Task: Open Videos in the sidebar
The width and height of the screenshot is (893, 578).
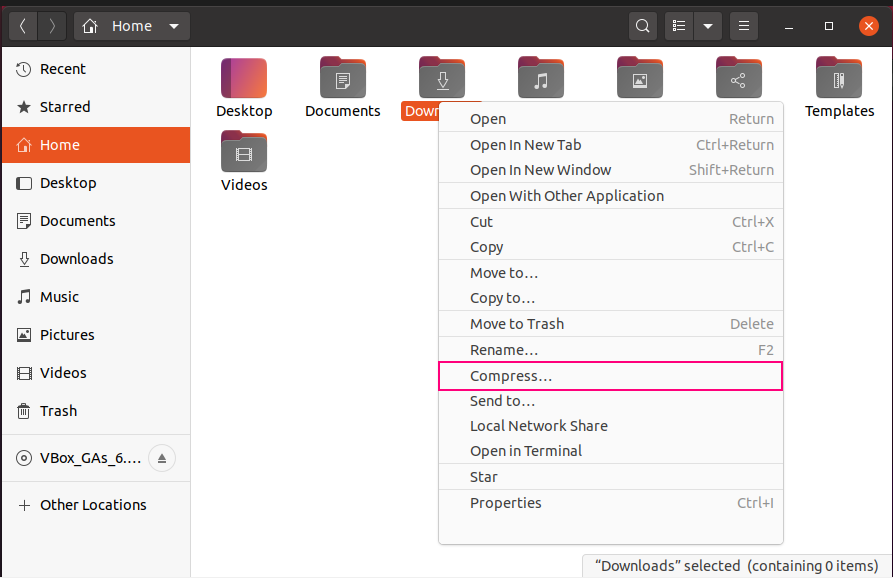Action: pyautogui.click(x=96, y=373)
